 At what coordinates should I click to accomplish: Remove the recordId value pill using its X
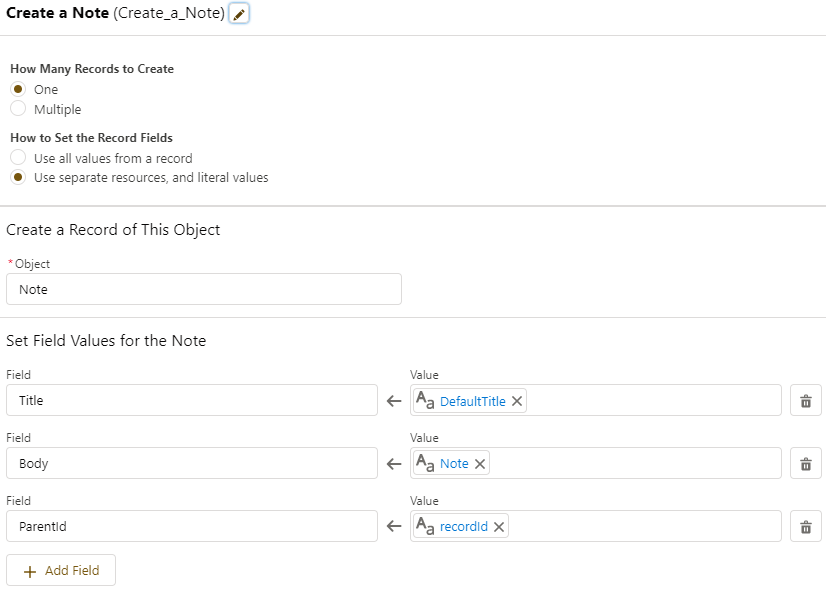(x=499, y=527)
